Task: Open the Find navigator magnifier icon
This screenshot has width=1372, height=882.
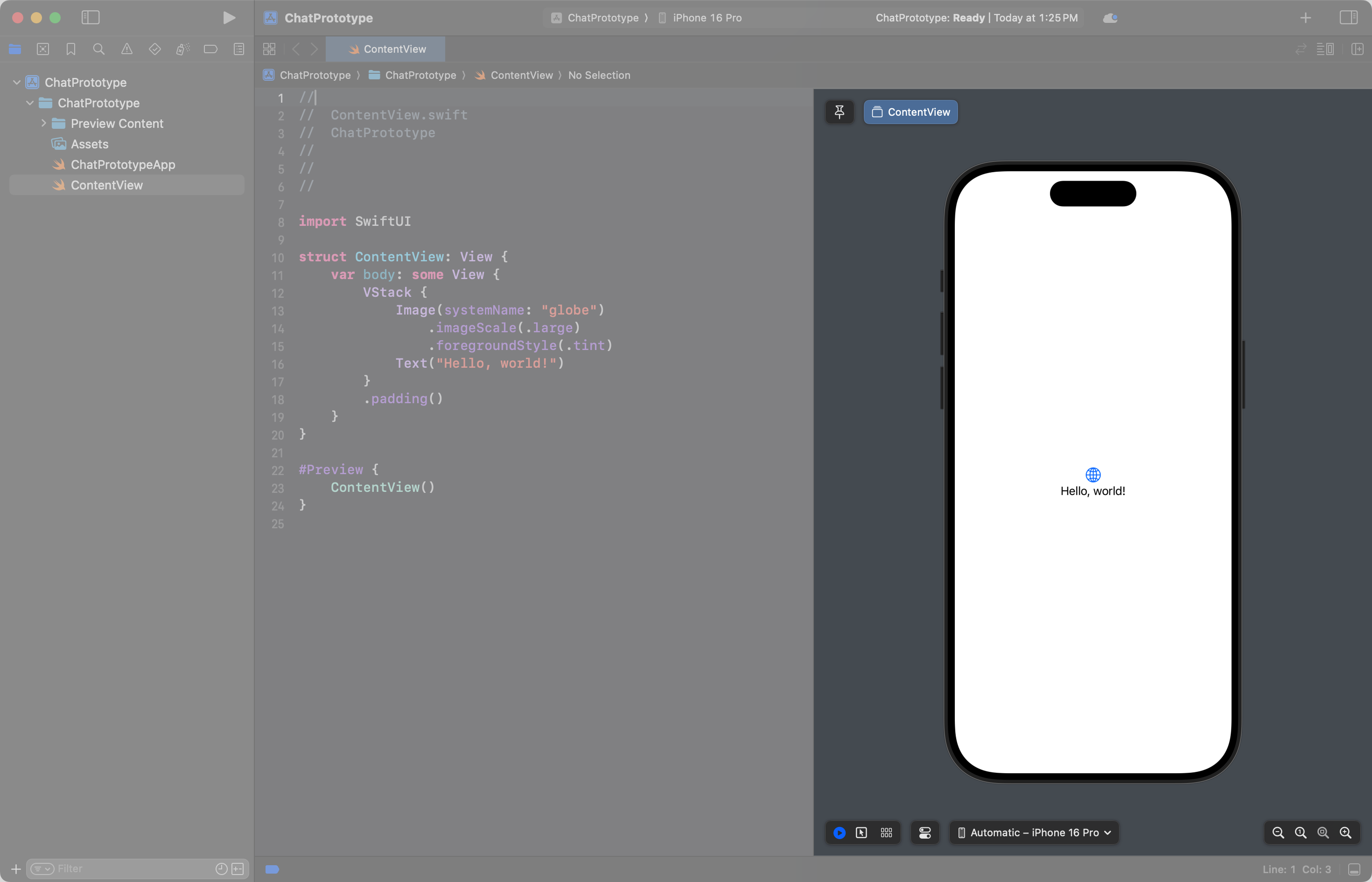Action: (x=98, y=49)
